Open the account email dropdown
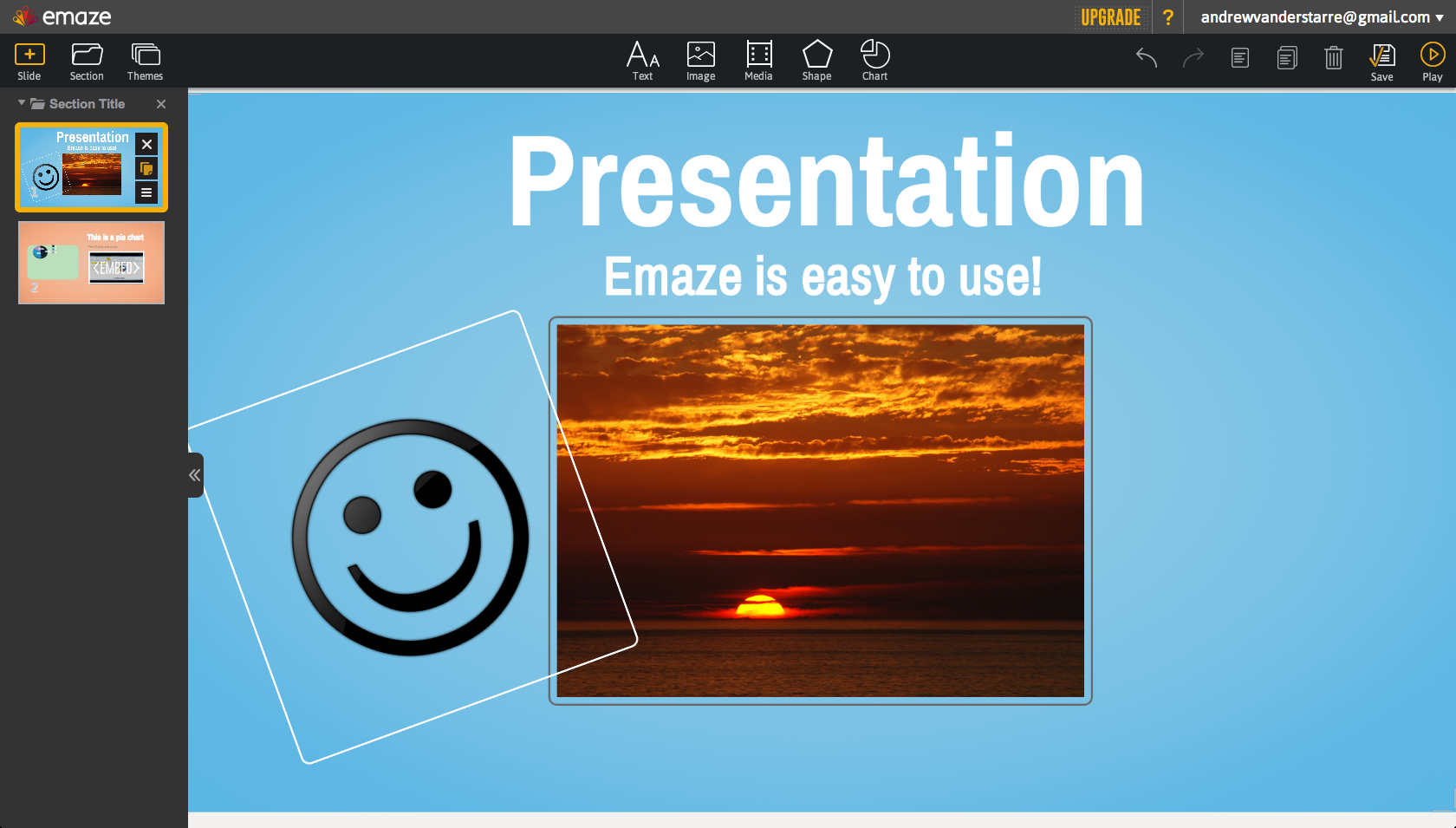This screenshot has width=1456, height=828. pyautogui.click(x=1322, y=17)
